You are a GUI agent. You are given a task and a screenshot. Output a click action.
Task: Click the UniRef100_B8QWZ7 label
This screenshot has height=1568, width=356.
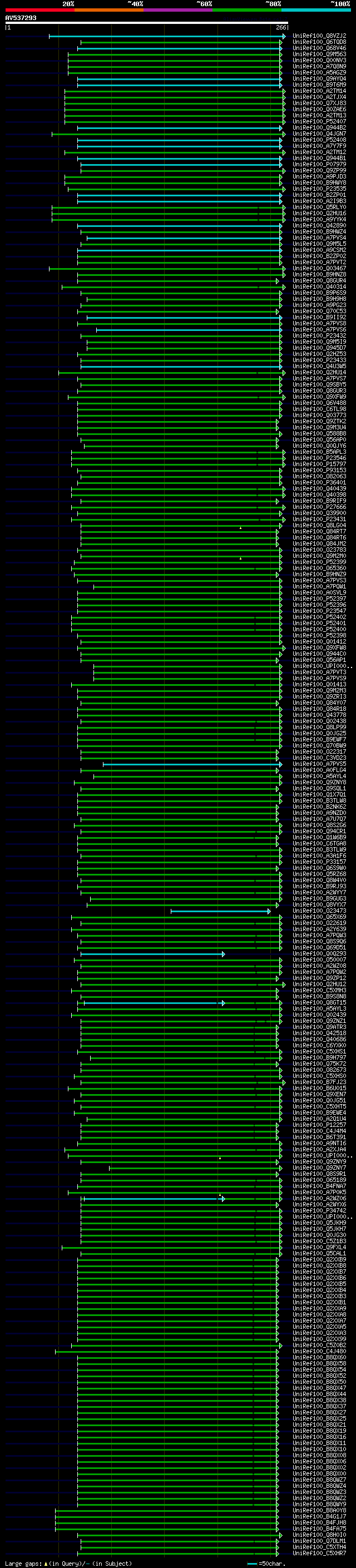tap(319, 1480)
